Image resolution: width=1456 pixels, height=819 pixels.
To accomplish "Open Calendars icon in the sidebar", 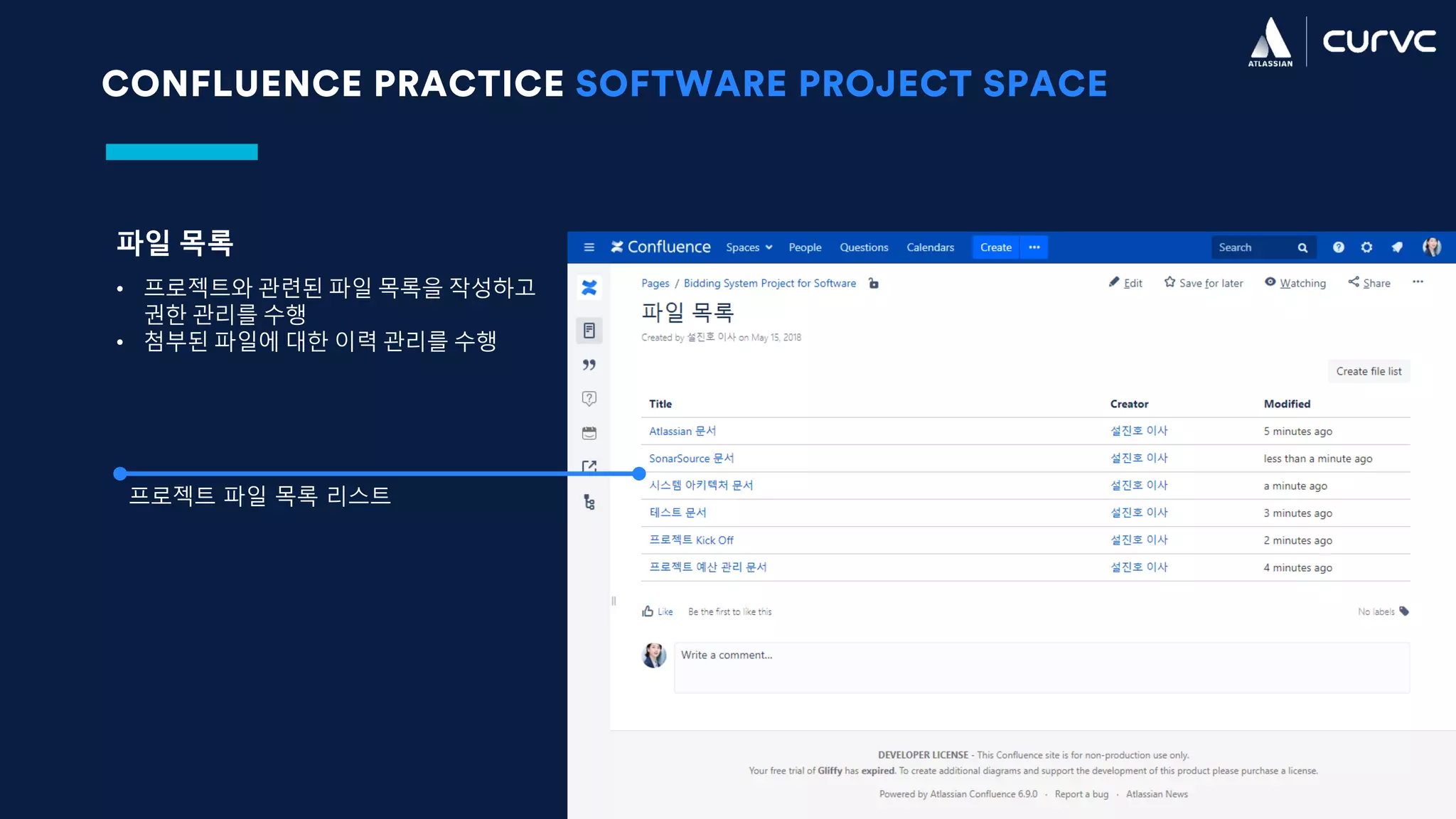I will pyautogui.click(x=589, y=433).
